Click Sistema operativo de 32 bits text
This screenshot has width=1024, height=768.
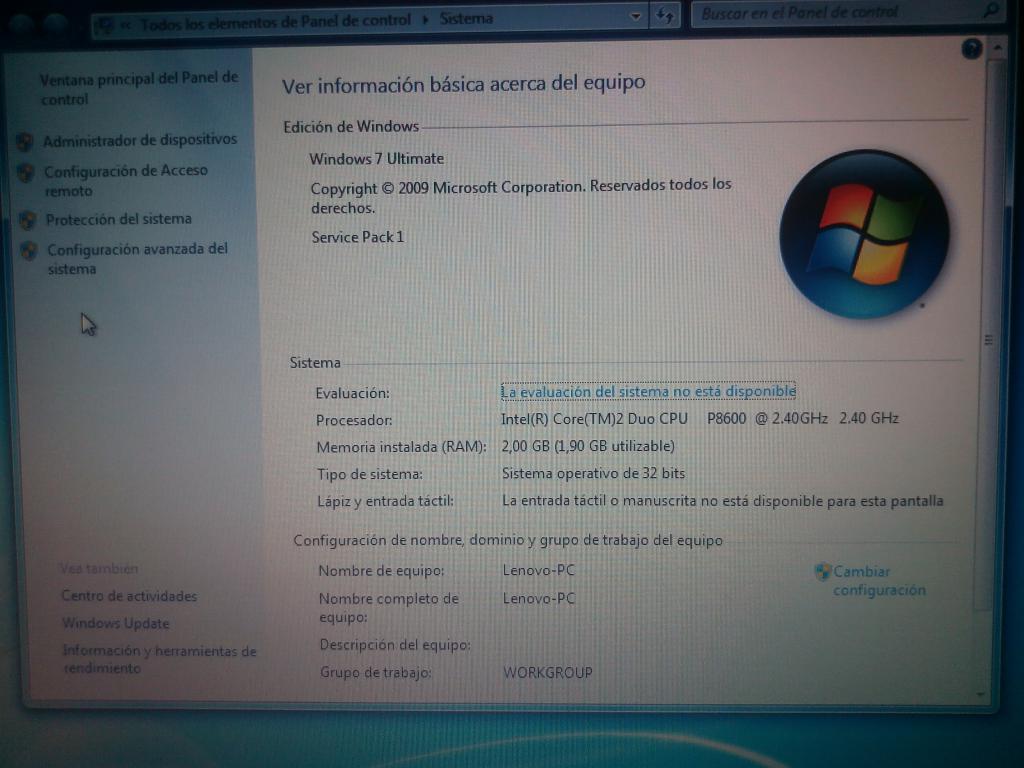point(593,473)
